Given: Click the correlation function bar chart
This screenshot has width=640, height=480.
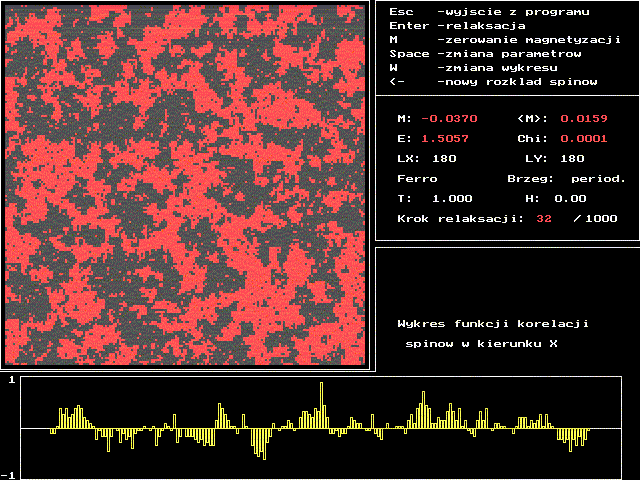Looking at the screenshot, I should click(321, 428).
